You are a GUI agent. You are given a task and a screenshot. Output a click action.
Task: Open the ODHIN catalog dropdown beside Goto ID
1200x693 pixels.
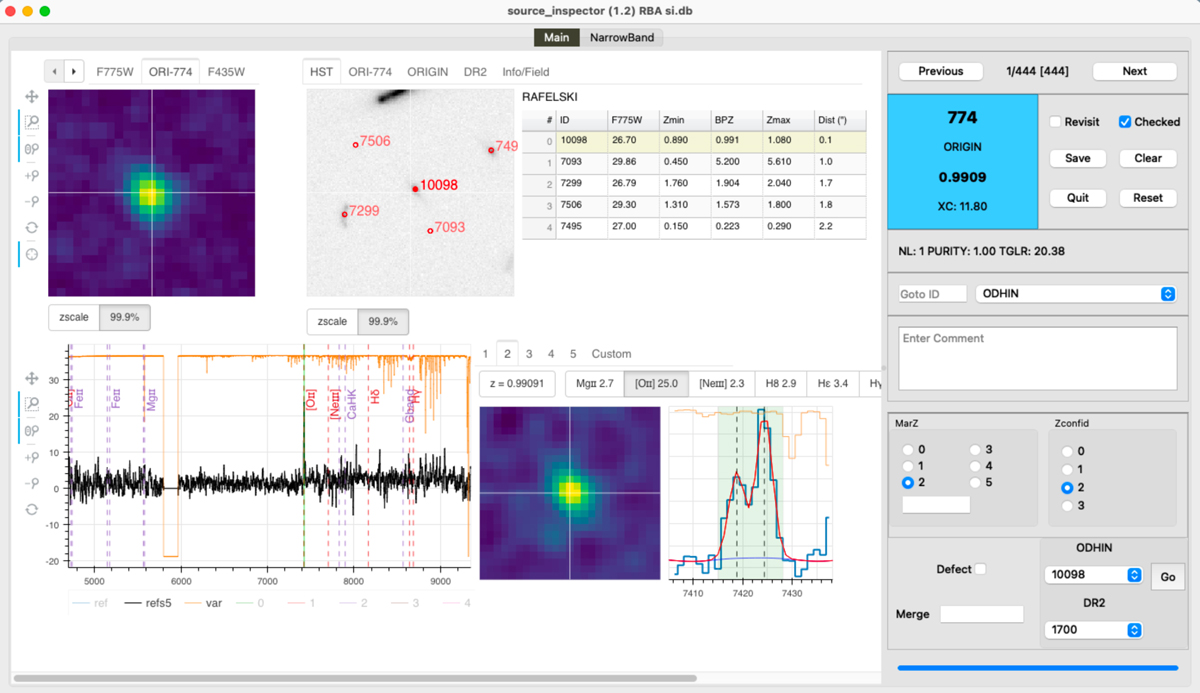click(x=1076, y=294)
